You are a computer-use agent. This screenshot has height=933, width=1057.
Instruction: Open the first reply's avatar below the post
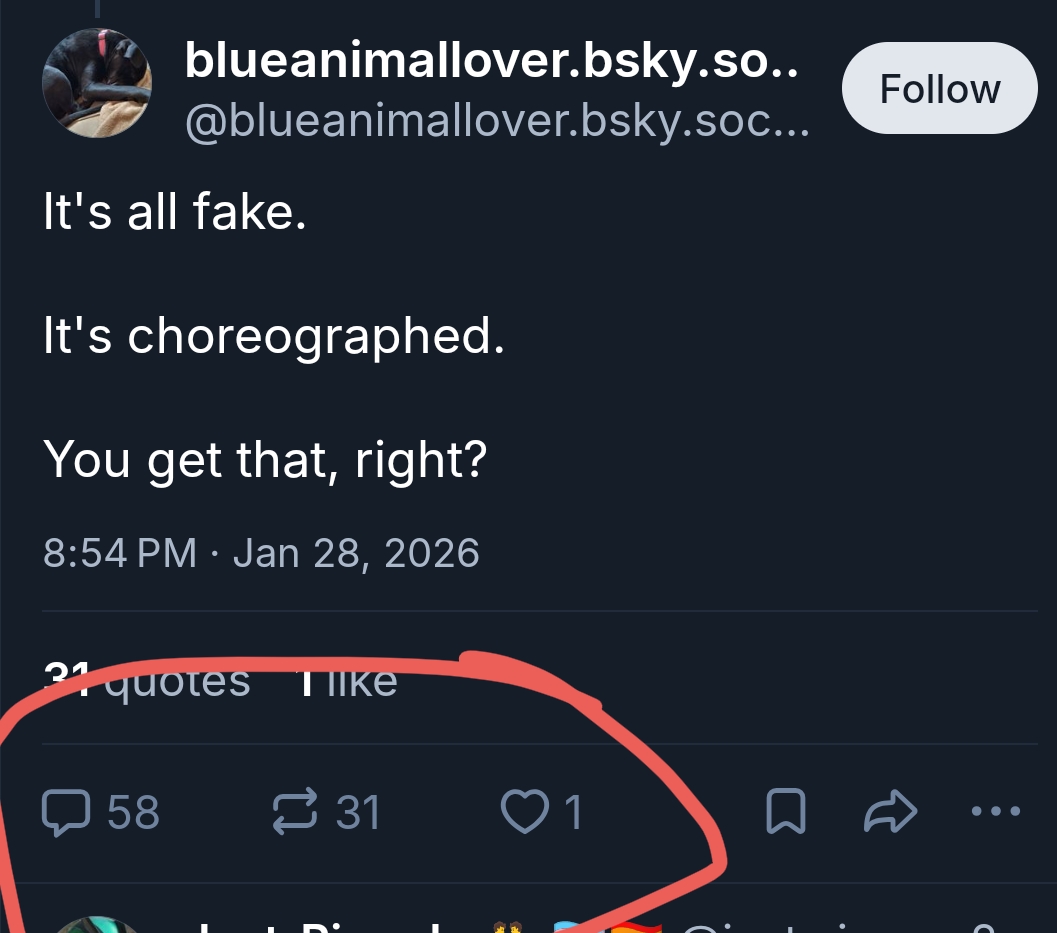click(x=95, y=925)
